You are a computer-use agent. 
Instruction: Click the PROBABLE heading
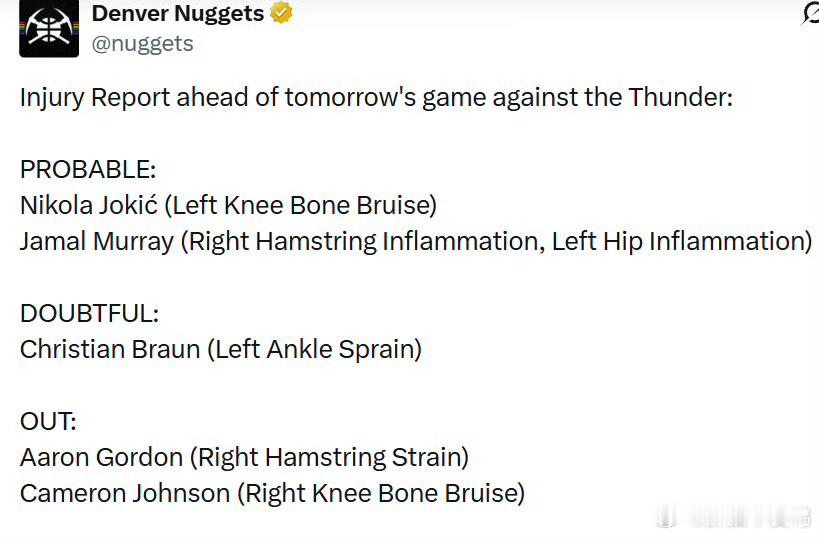88,170
